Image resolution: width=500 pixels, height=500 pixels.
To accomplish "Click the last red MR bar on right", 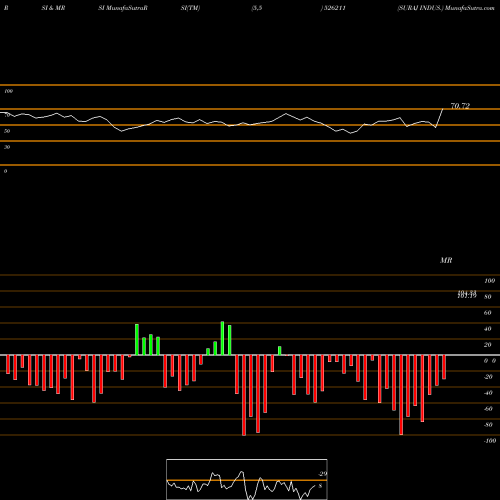I will point(444,367).
